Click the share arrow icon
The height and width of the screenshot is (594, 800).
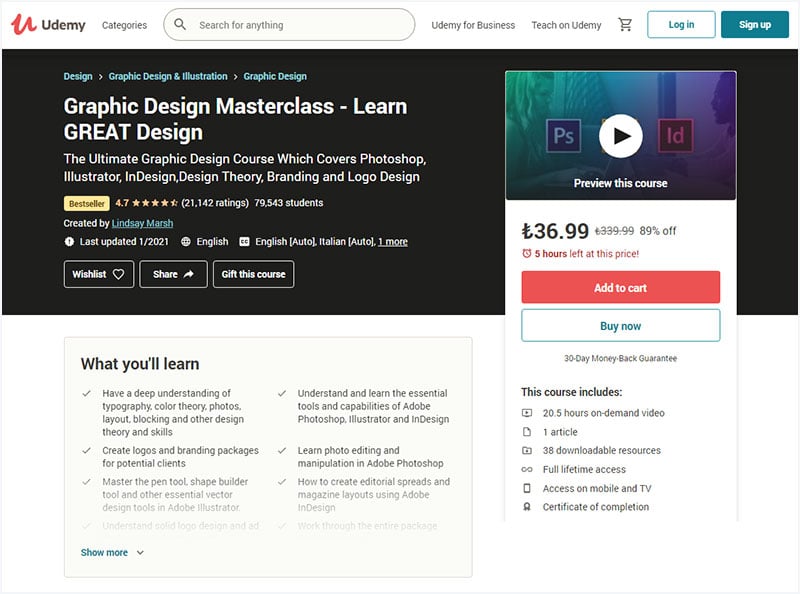coord(189,274)
